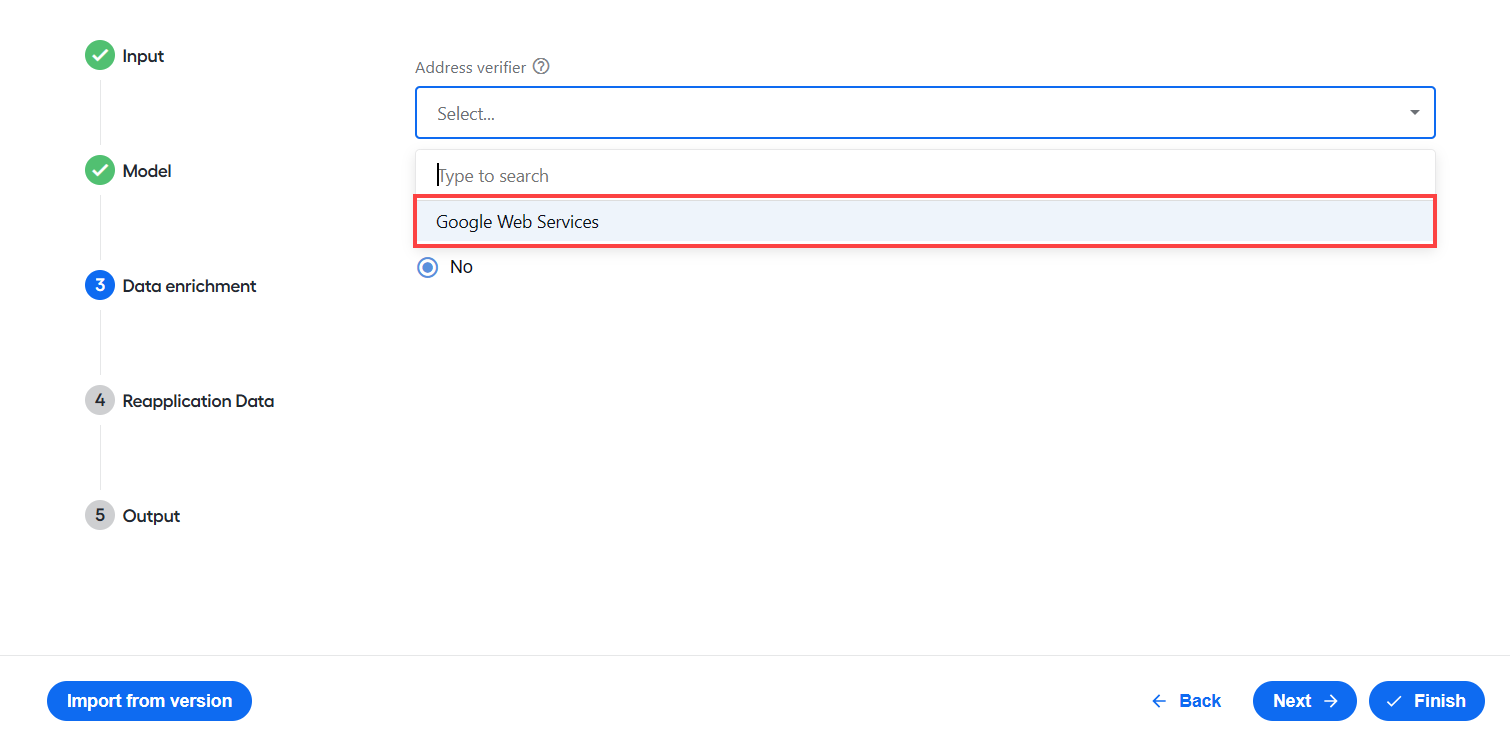The width and height of the screenshot is (1511, 735).
Task: Click the Import from version button
Action: [x=149, y=701]
